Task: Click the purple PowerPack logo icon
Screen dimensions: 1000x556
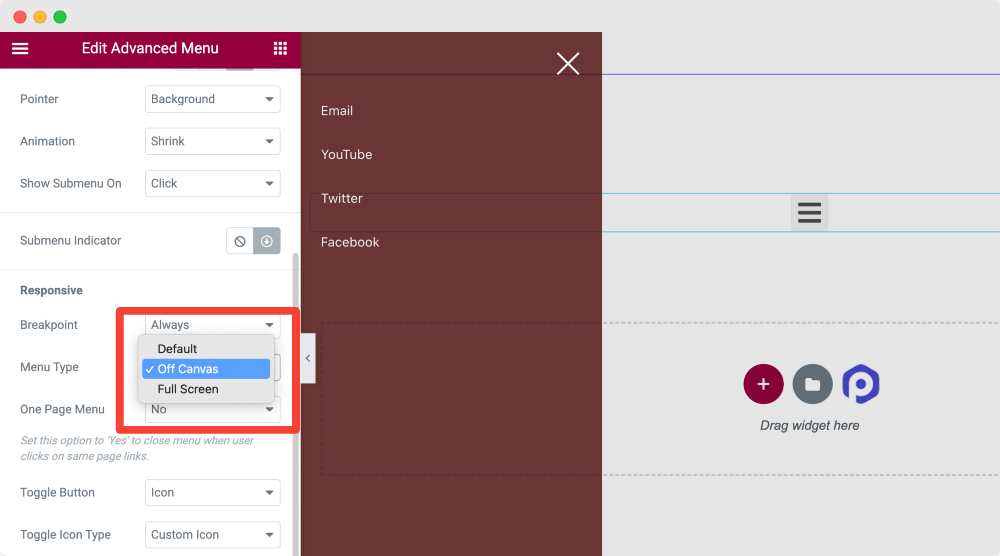Action: [861, 384]
